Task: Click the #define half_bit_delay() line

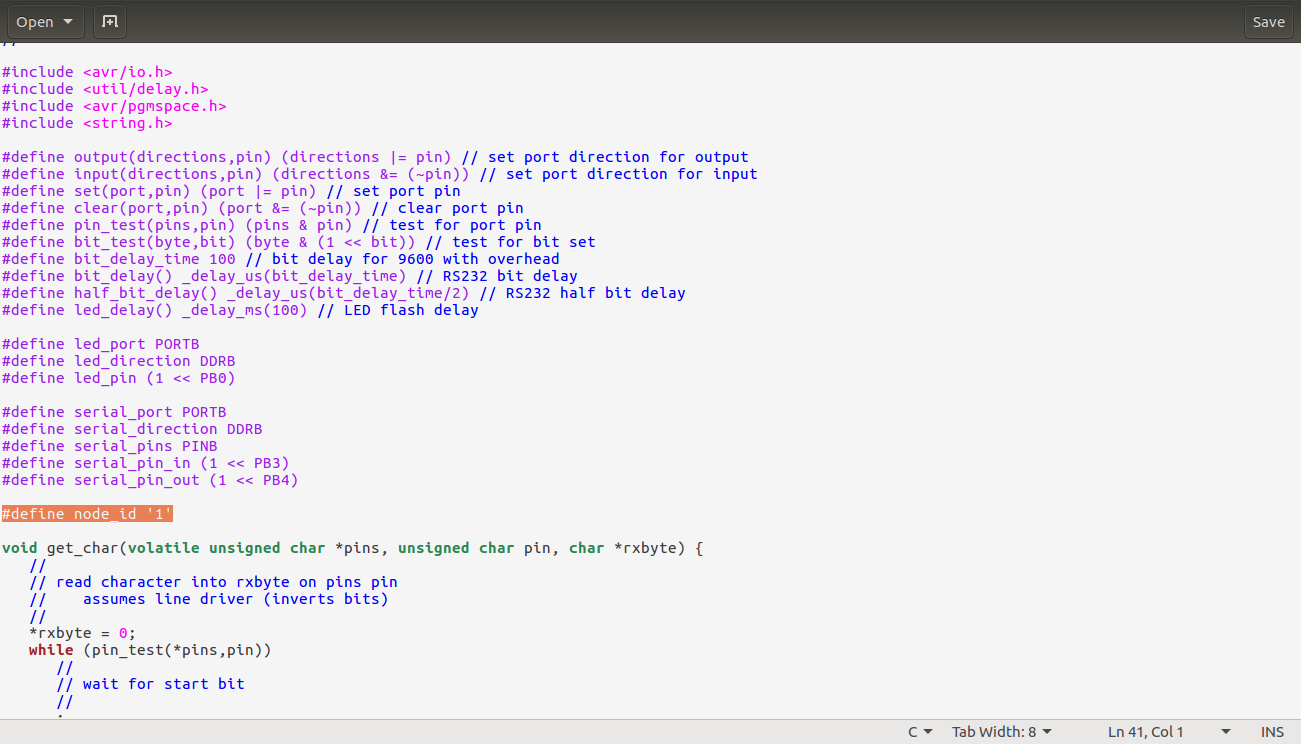Action: [344, 293]
